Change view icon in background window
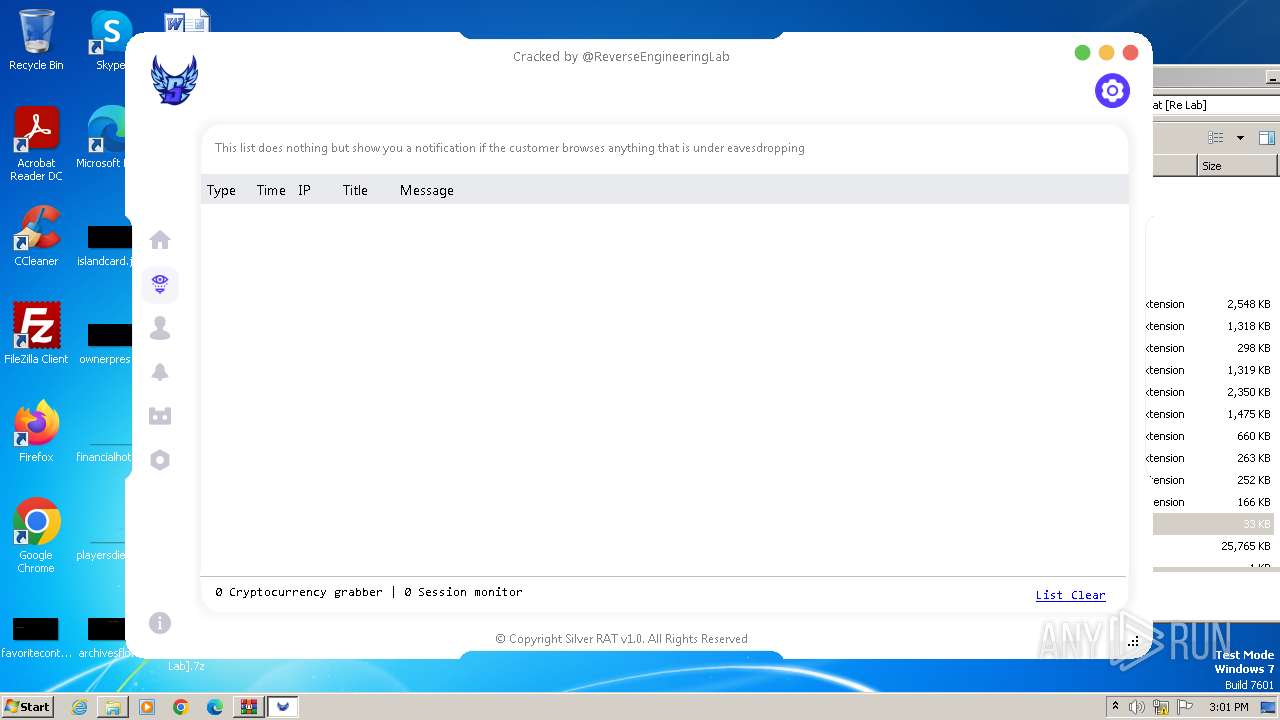 coord(1216,138)
